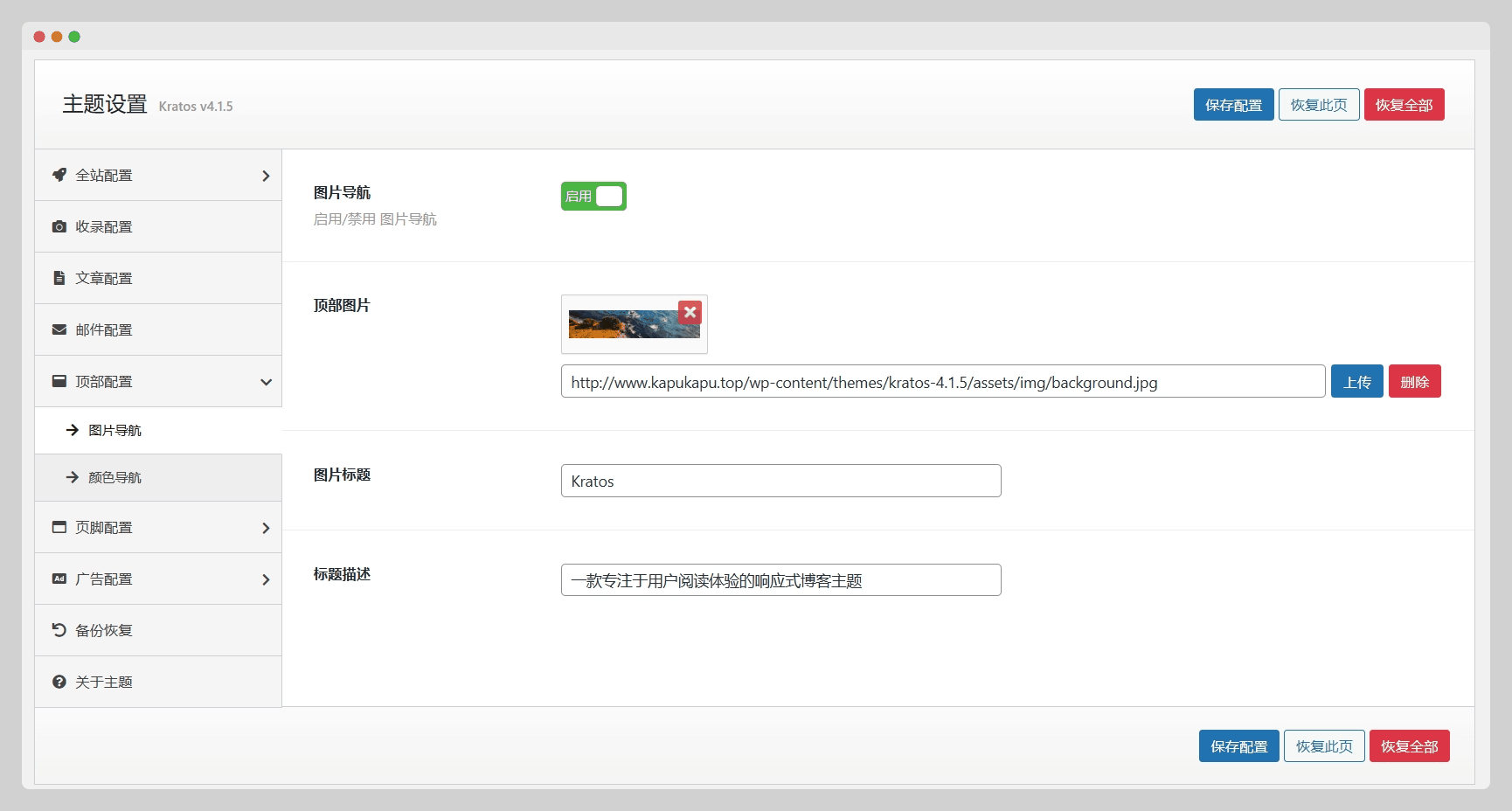Click the restore arrow icon for 备份恢复
This screenshot has width=1512, height=811.
pyautogui.click(x=59, y=630)
